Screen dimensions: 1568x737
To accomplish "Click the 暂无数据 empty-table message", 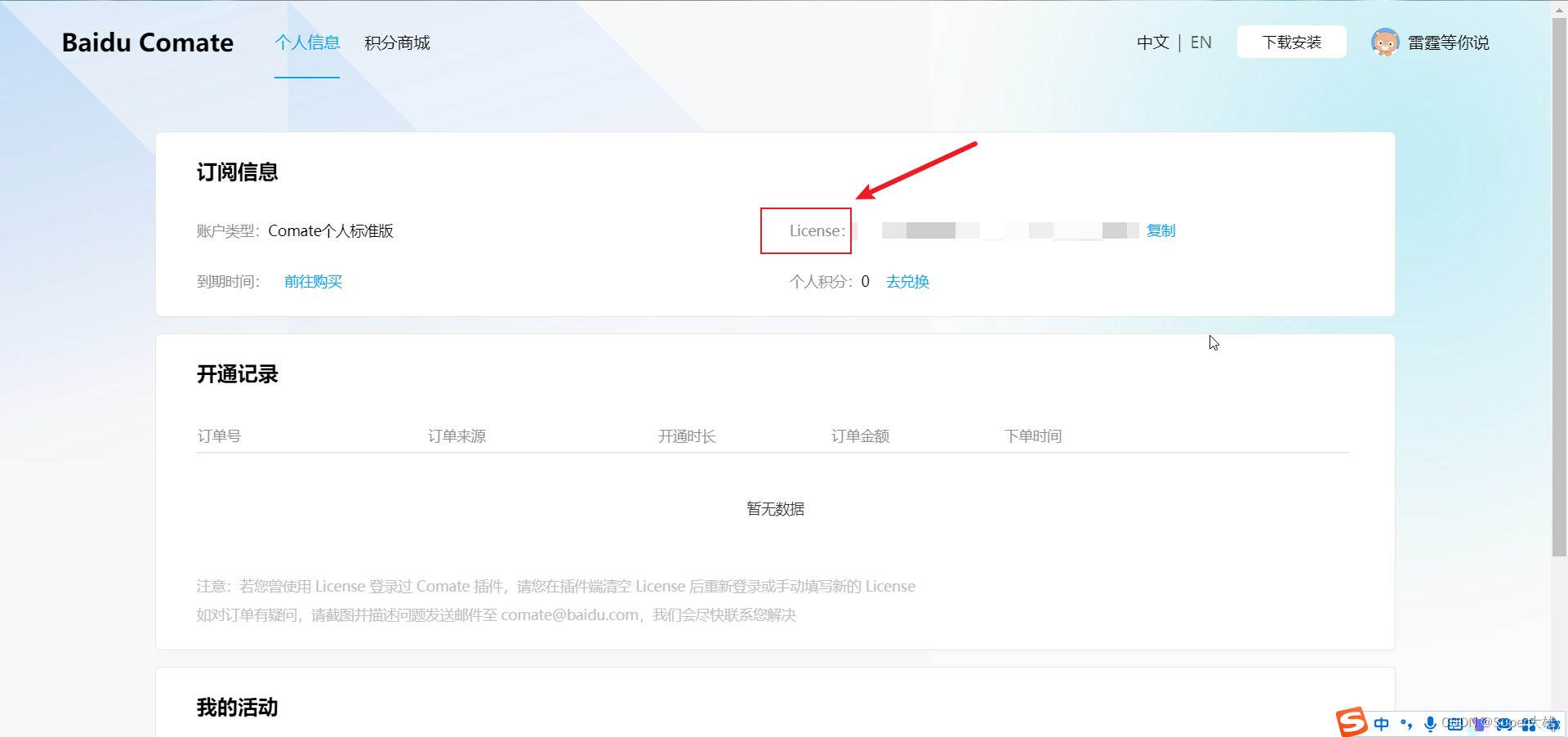I will pos(775,508).
